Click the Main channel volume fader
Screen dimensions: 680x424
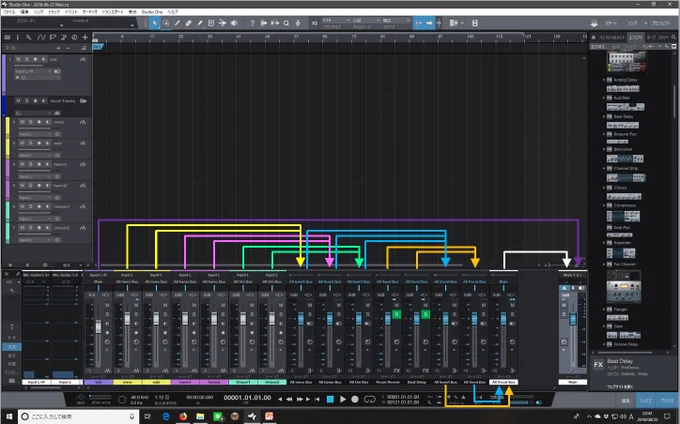tap(573, 319)
